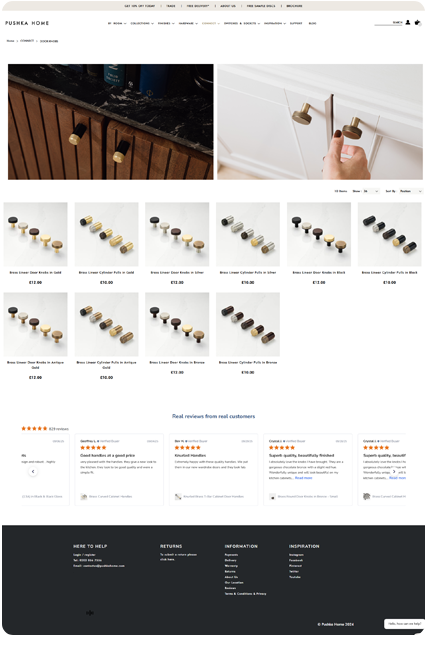Open Brass Linear Cylinder Pulls in Black
427x650 pixels.
[x=389, y=273]
